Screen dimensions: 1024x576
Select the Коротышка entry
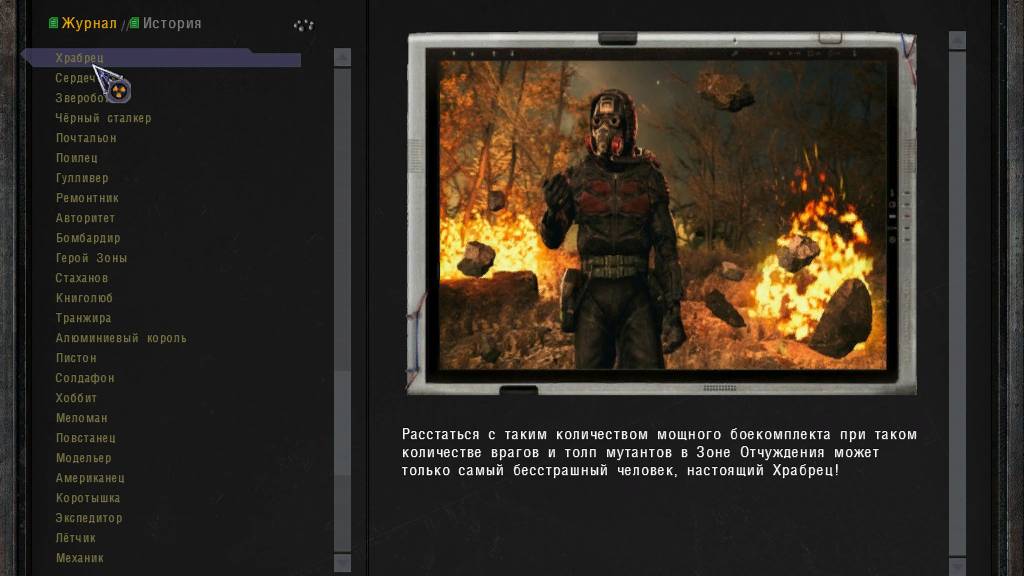(88, 498)
